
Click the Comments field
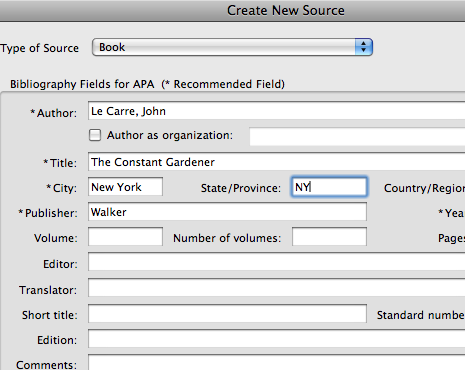[x=277, y=363]
